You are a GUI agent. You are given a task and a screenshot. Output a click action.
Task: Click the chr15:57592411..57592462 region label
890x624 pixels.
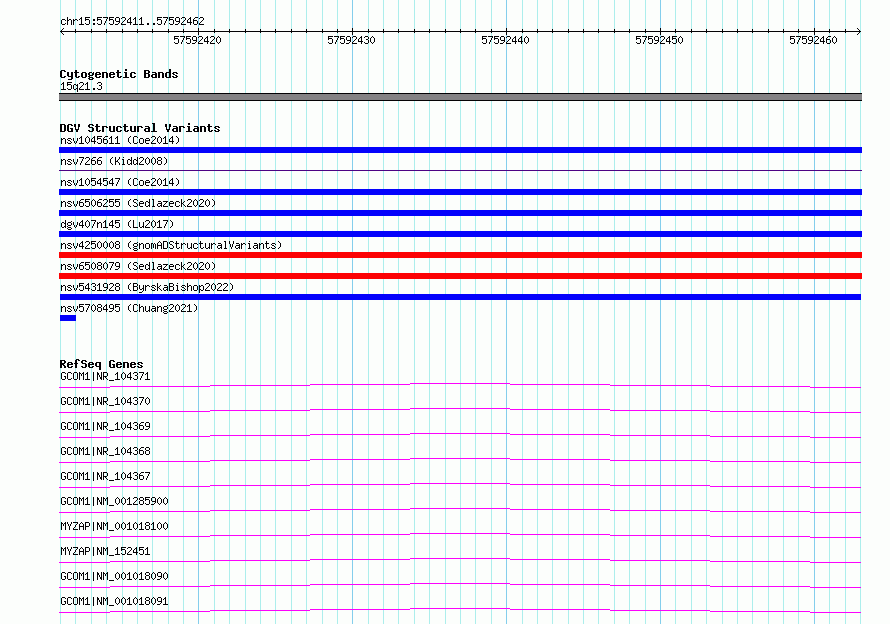point(132,21)
